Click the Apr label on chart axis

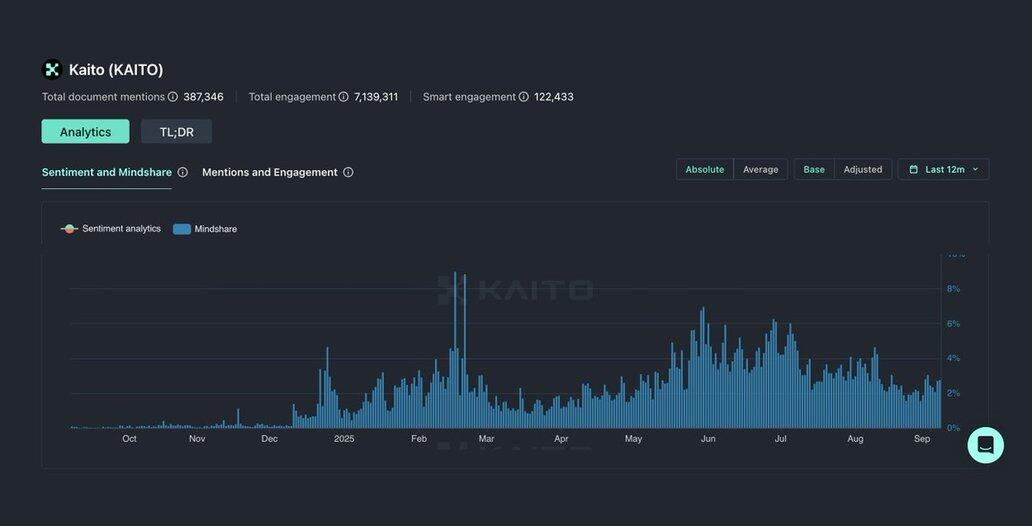pyautogui.click(x=561, y=439)
